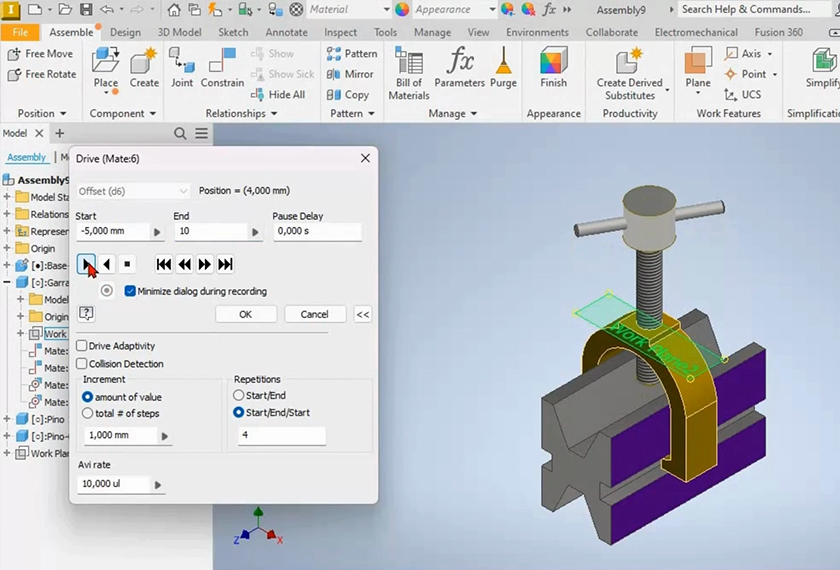This screenshot has width=840, height=570.
Task: Enable the Collision Detection checkbox
Action: coord(82,364)
